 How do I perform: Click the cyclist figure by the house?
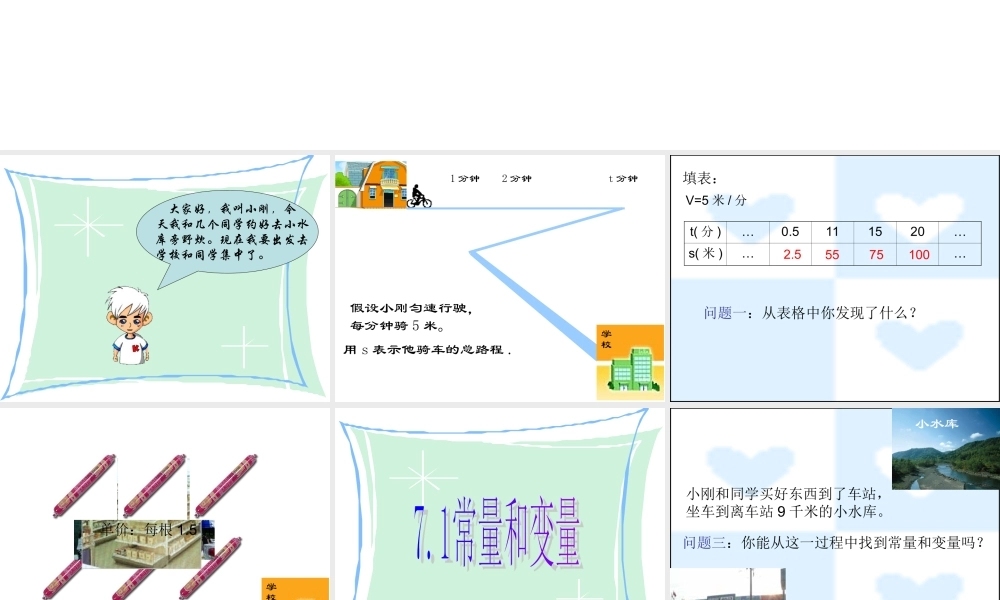(419, 196)
